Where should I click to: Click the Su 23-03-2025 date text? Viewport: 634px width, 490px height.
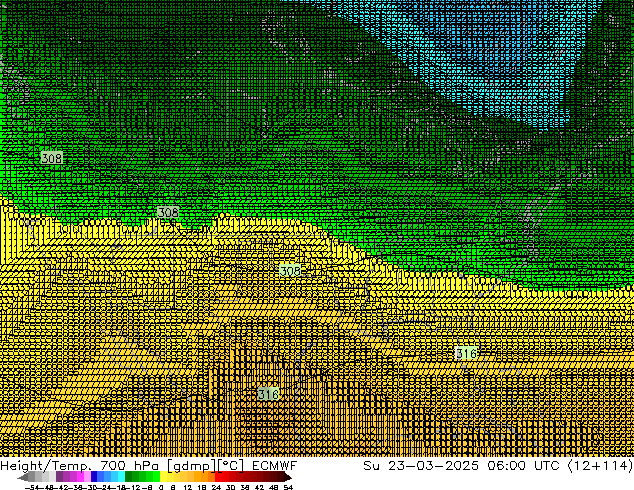coord(421,466)
